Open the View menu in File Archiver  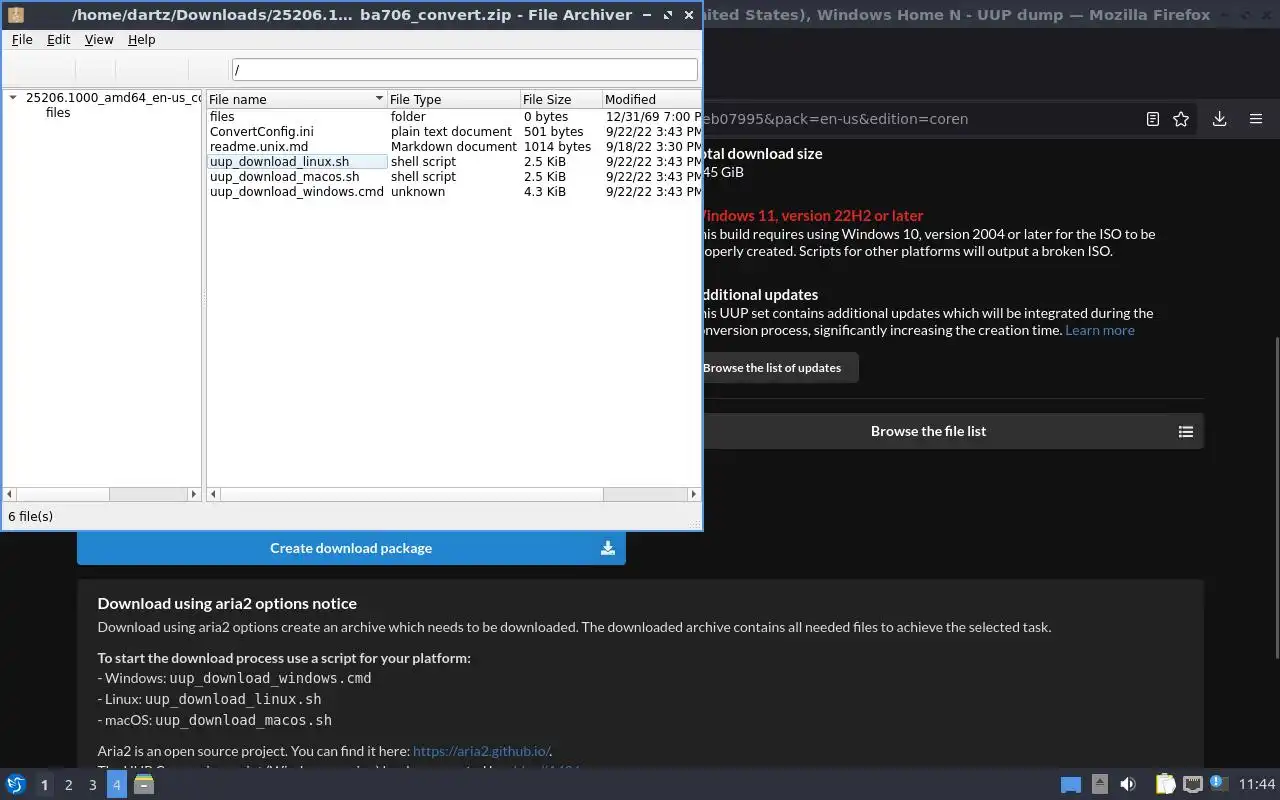pos(99,39)
